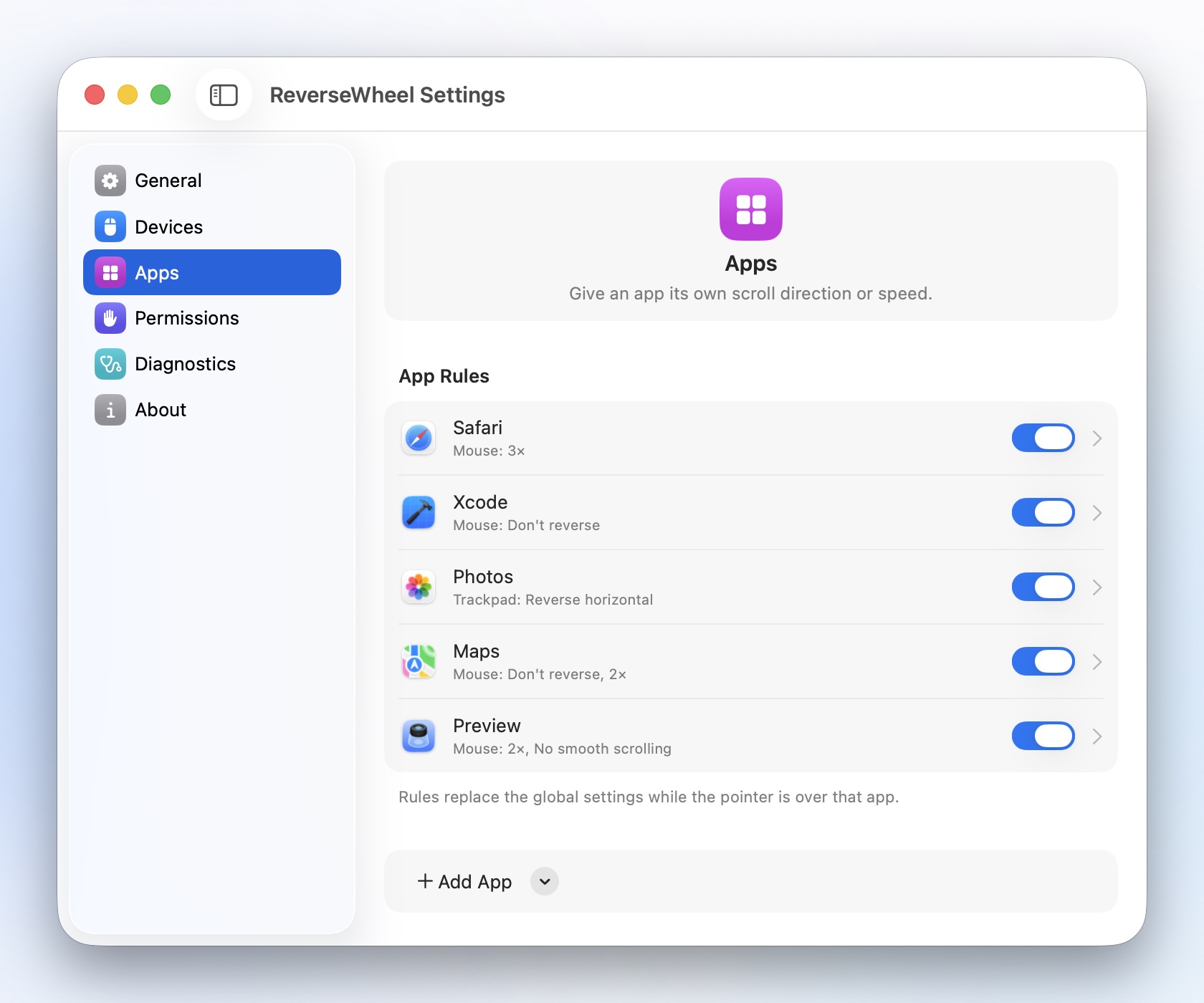
Task: Click "Mouse: Don't reverse, 2×" text
Action: (x=540, y=674)
